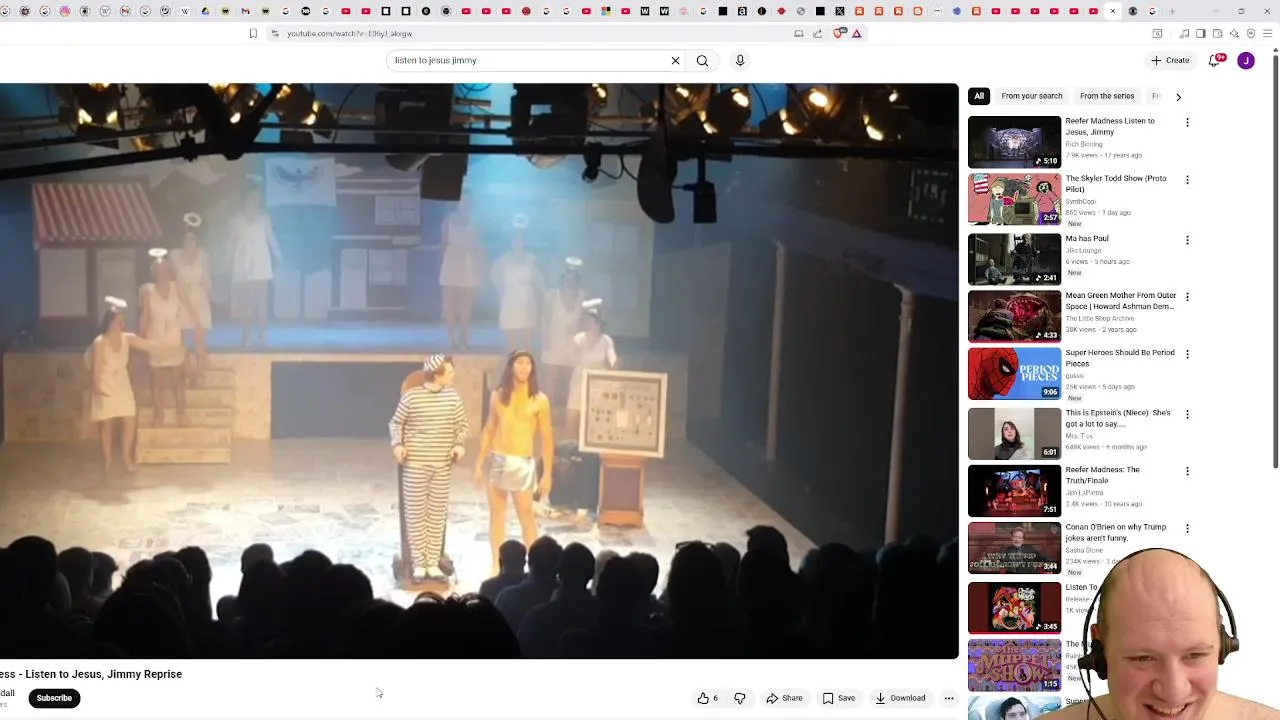Click the video player to pause
The height and width of the screenshot is (720, 1280).
pos(479,371)
